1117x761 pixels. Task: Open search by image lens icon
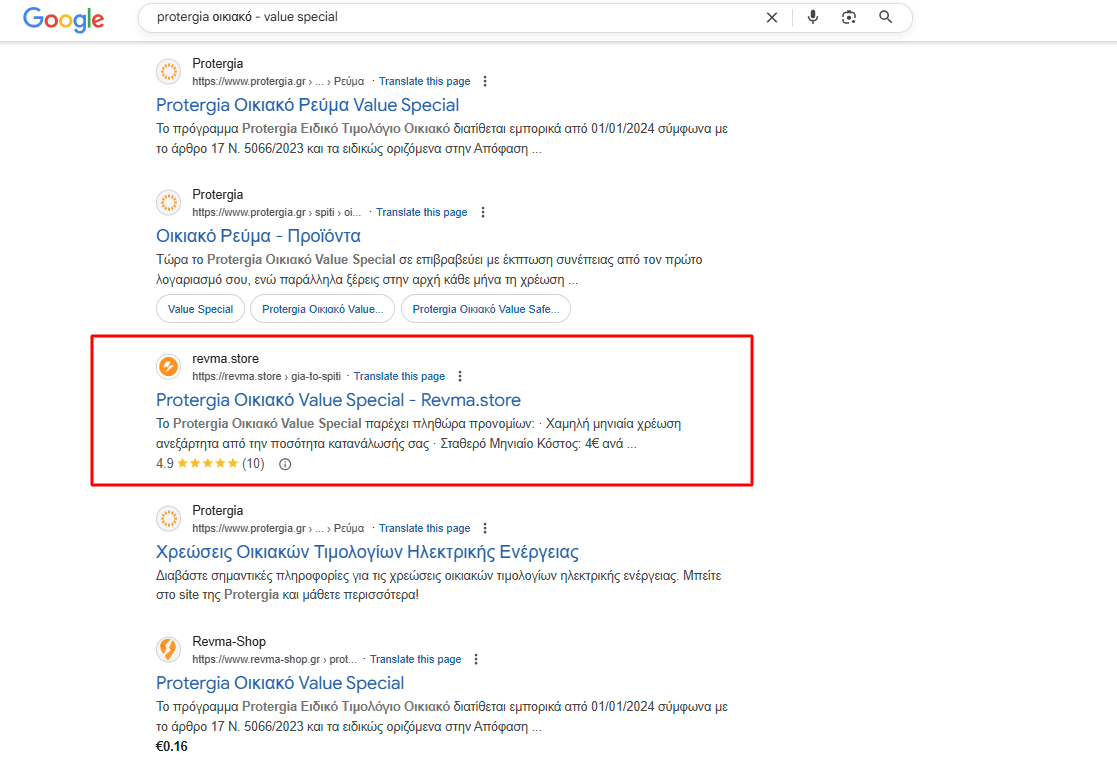click(x=849, y=17)
